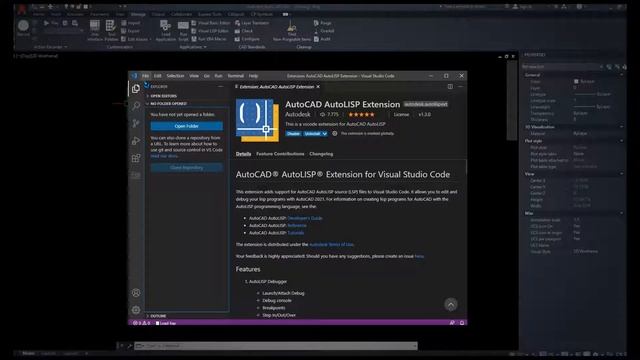Screen dimensions: 640x360
Task: Click Export in AutoCAD Customization panel
Action: pos(130,31)
